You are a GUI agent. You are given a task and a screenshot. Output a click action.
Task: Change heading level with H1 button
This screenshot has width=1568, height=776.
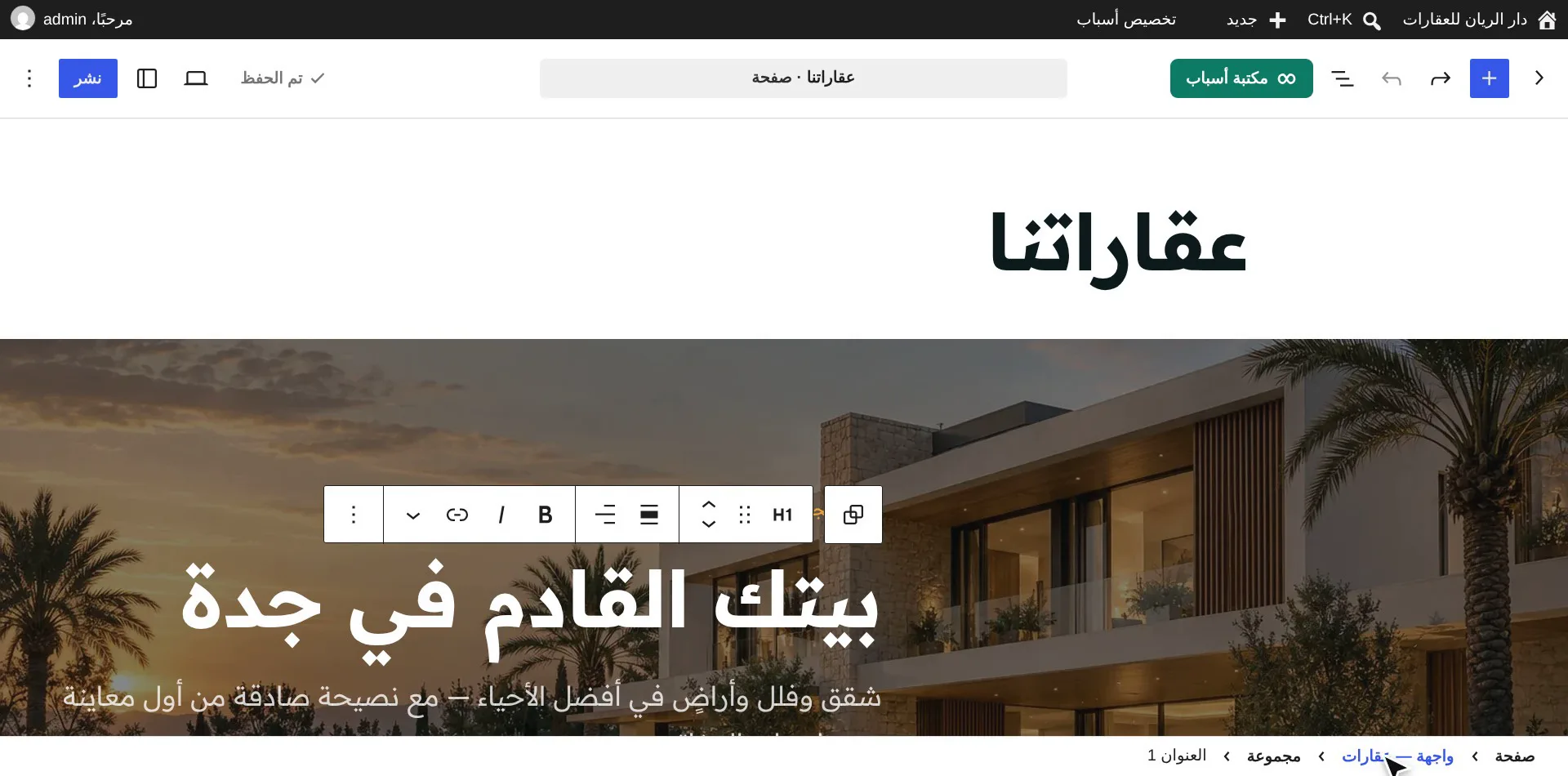[782, 515]
